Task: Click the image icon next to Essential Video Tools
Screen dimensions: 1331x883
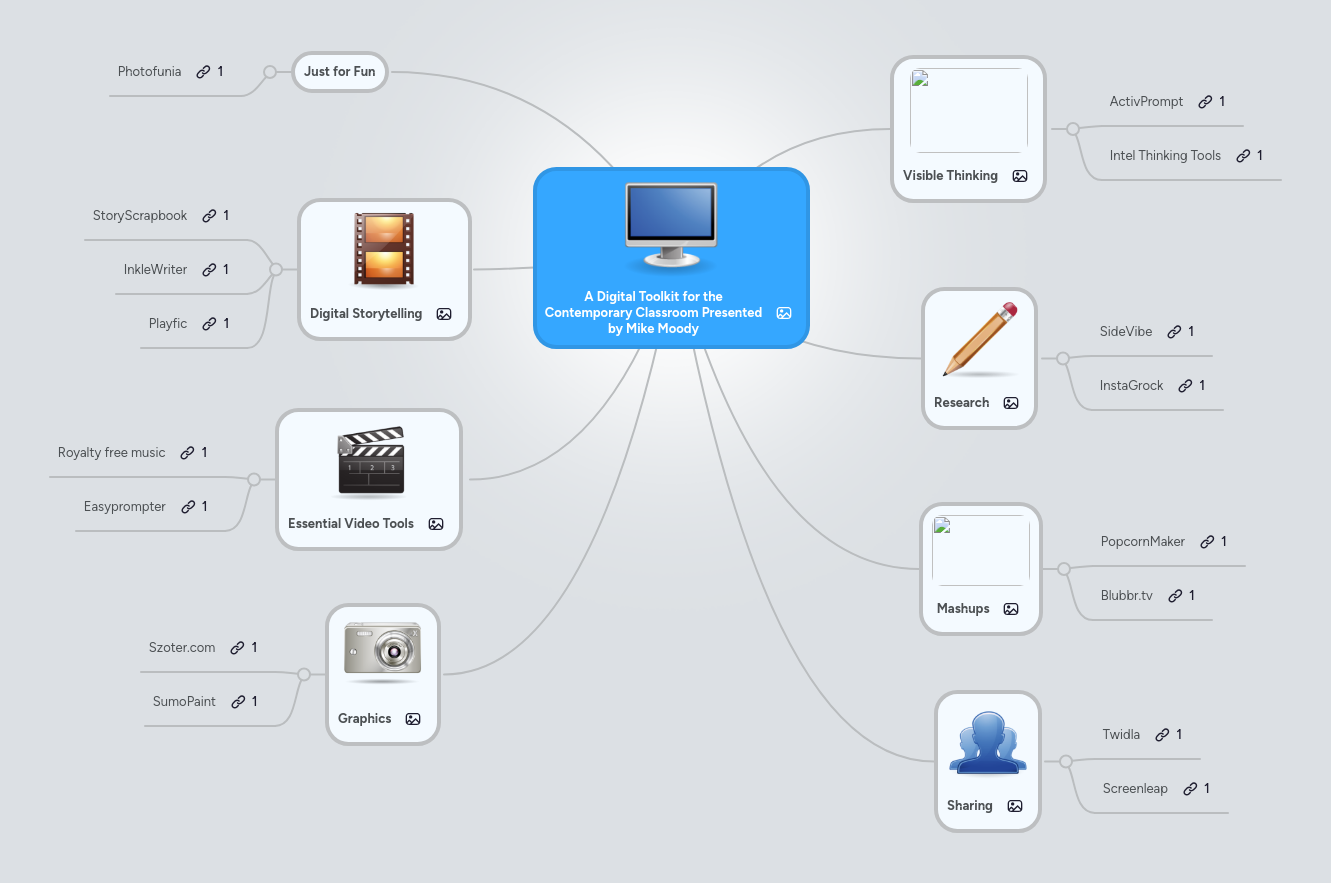Action: (x=436, y=524)
